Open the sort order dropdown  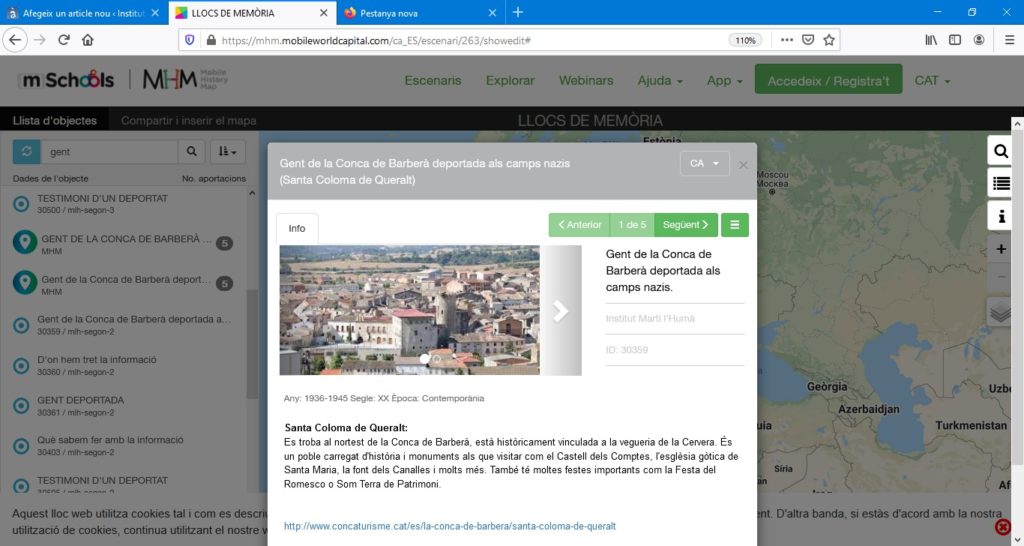tap(227, 152)
